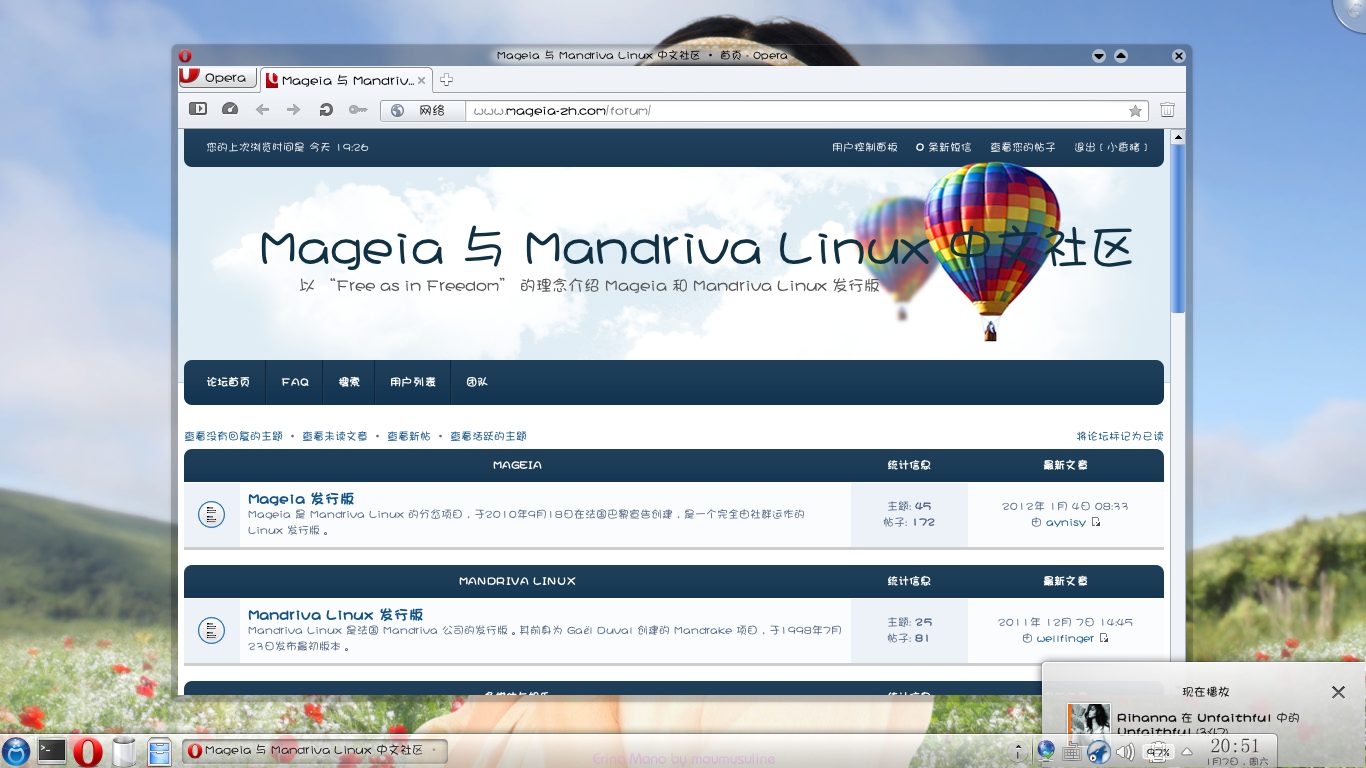Open 查看未读文章 link
1366x768 pixels.
[x=334, y=436]
